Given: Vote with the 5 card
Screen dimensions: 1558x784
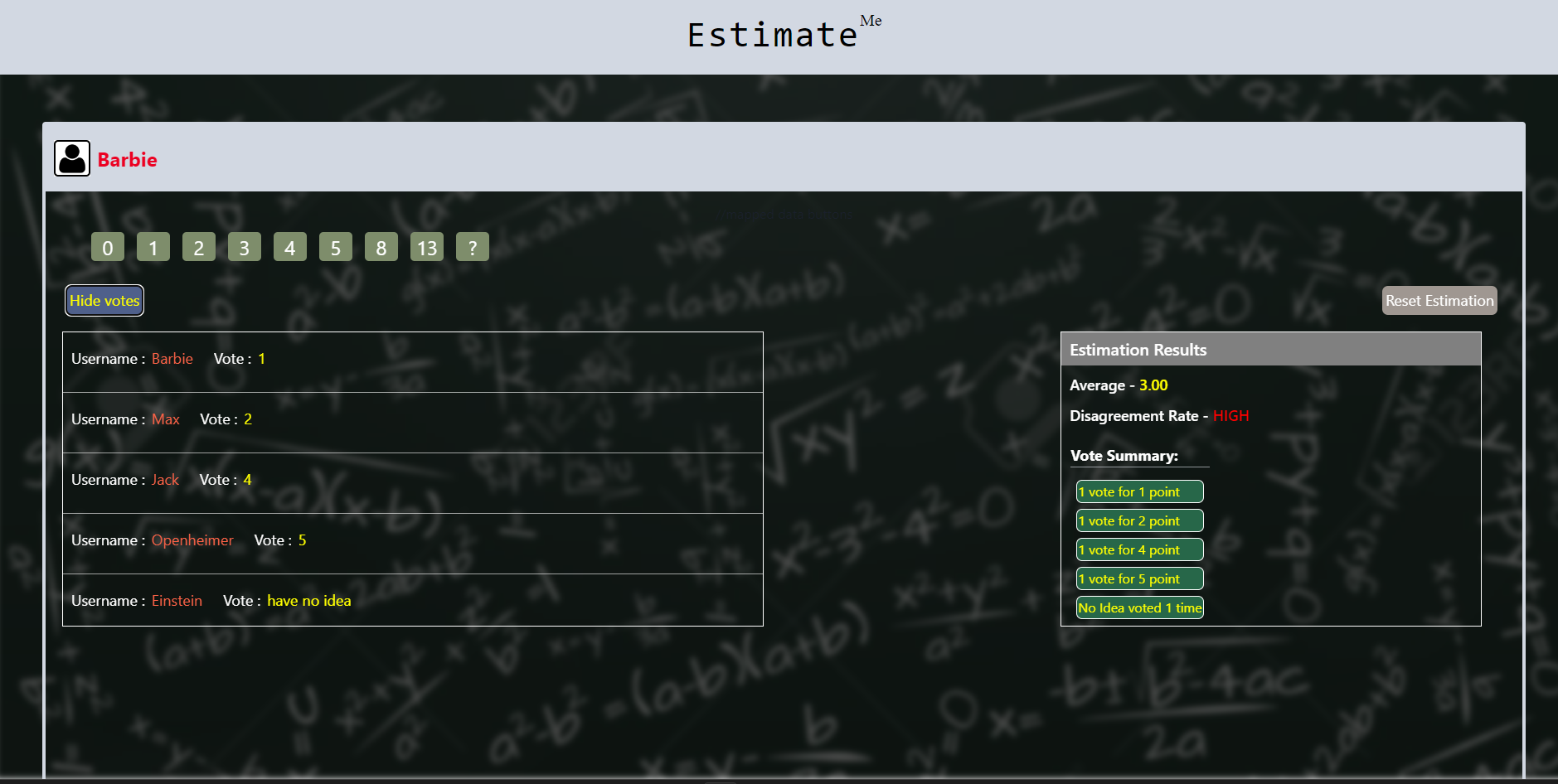Looking at the screenshot, I should tap(336, 247).
